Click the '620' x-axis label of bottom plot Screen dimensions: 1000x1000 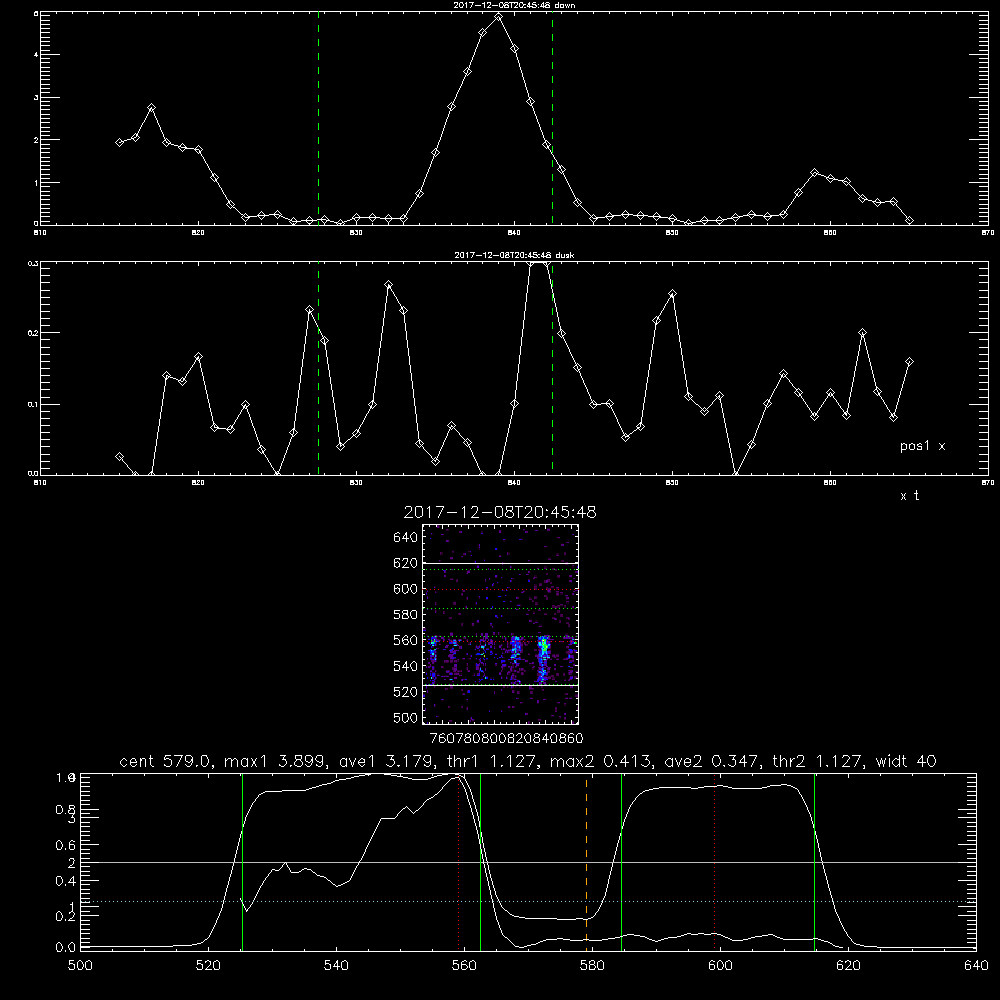coord(848,966)
